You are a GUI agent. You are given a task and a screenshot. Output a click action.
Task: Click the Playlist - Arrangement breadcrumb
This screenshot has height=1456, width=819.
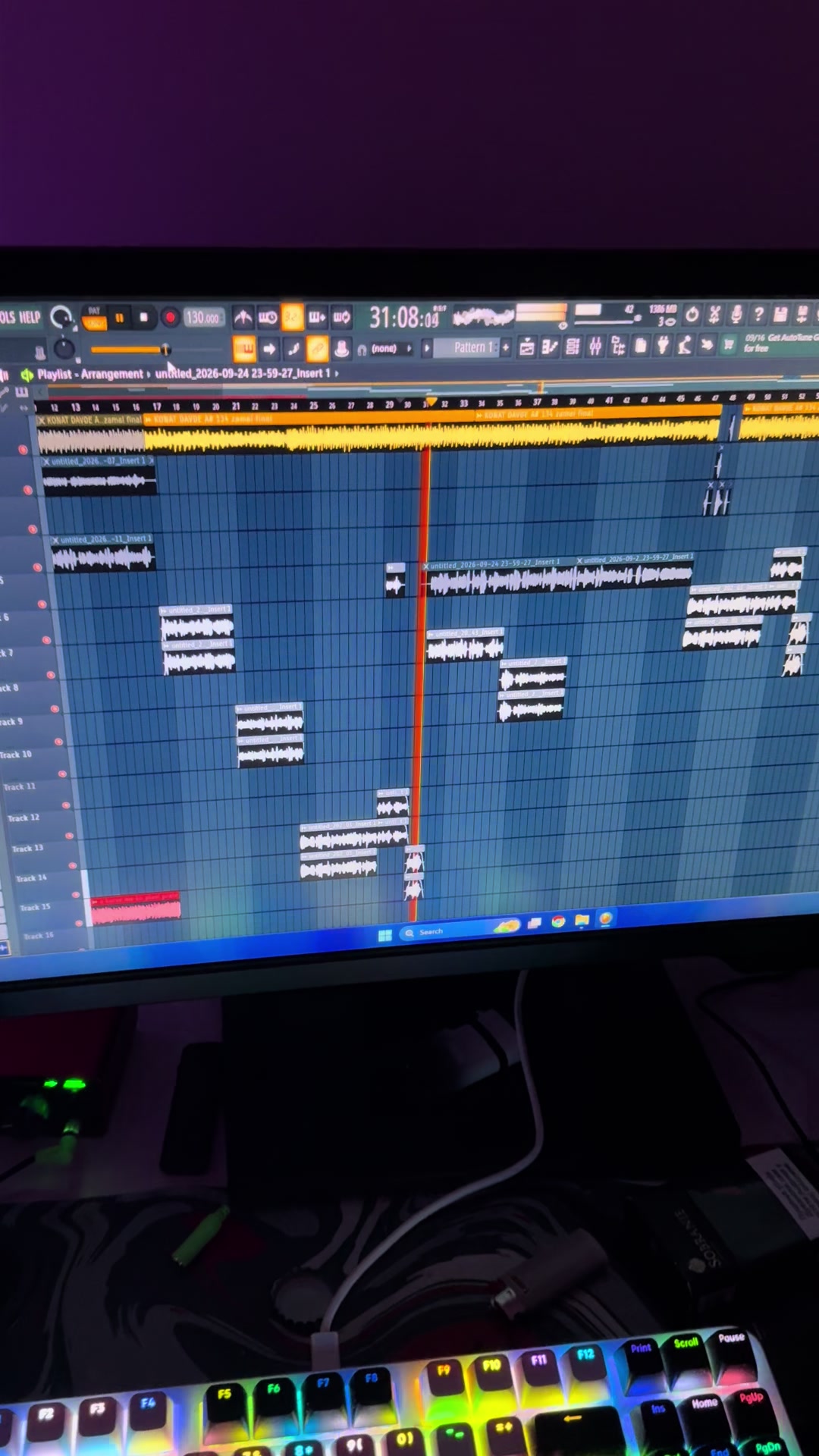(x=90, y=374)
